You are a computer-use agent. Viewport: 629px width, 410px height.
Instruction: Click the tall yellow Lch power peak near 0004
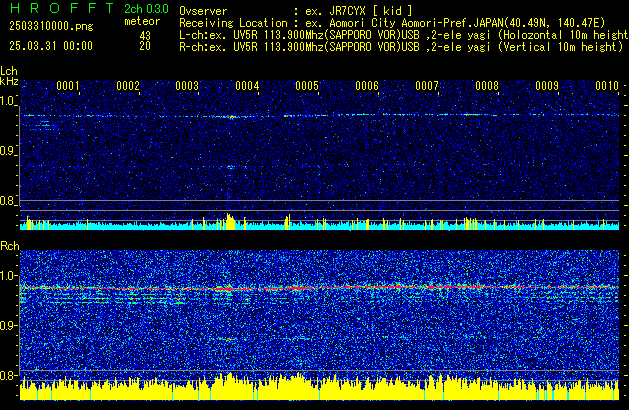230,222
